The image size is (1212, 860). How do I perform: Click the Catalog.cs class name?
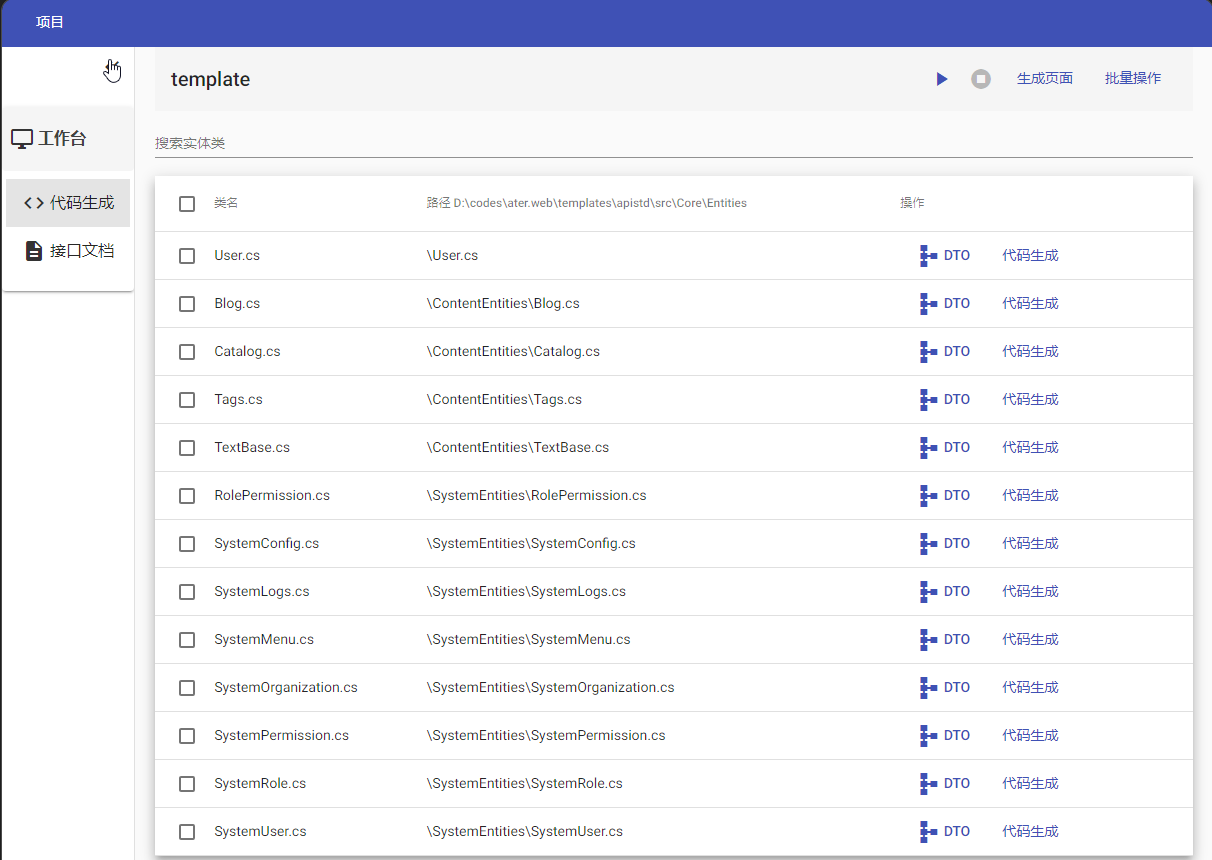click(x=247, y=352)
